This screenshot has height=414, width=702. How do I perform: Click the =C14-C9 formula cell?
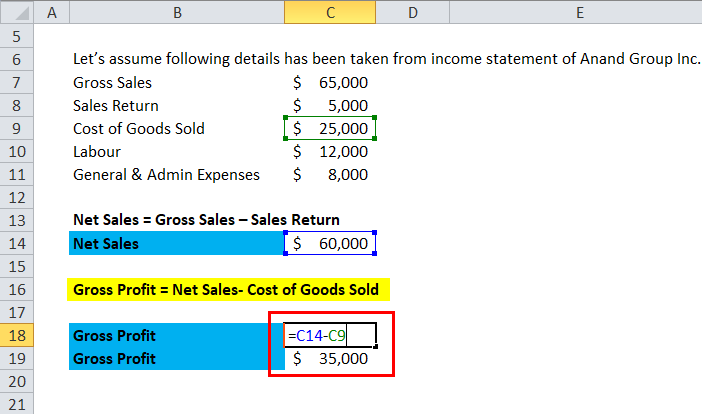pos(330,335)
